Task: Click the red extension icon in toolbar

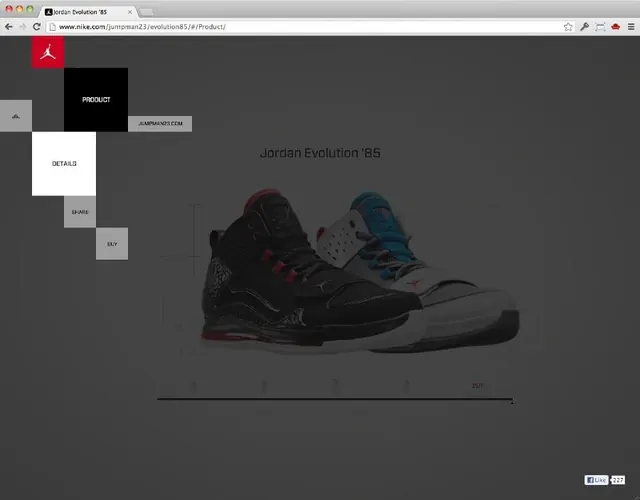Action: point(616,27)
